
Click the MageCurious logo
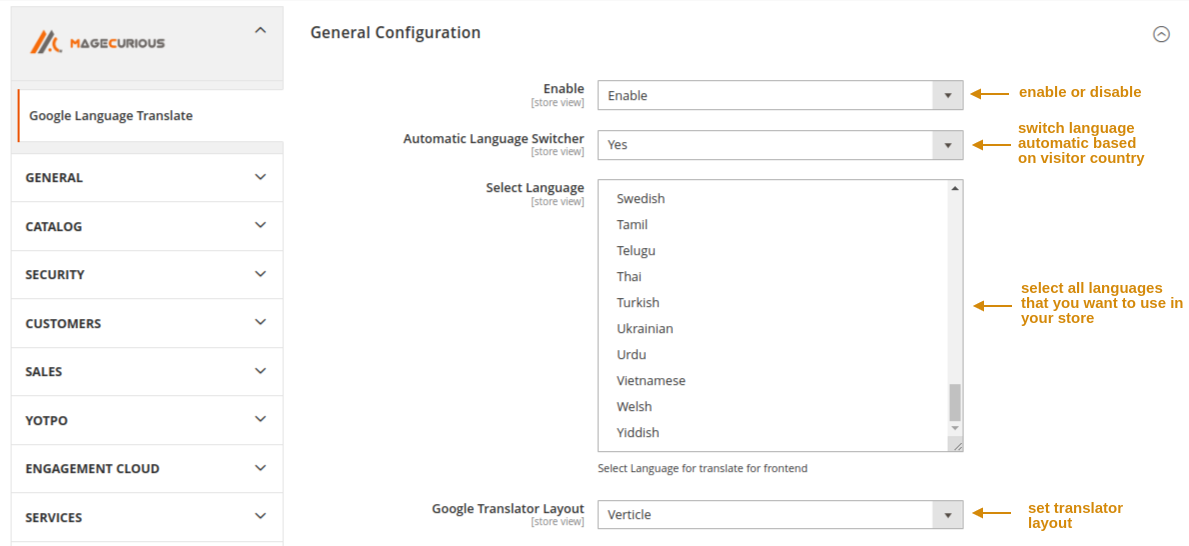[x=97, y=42]
